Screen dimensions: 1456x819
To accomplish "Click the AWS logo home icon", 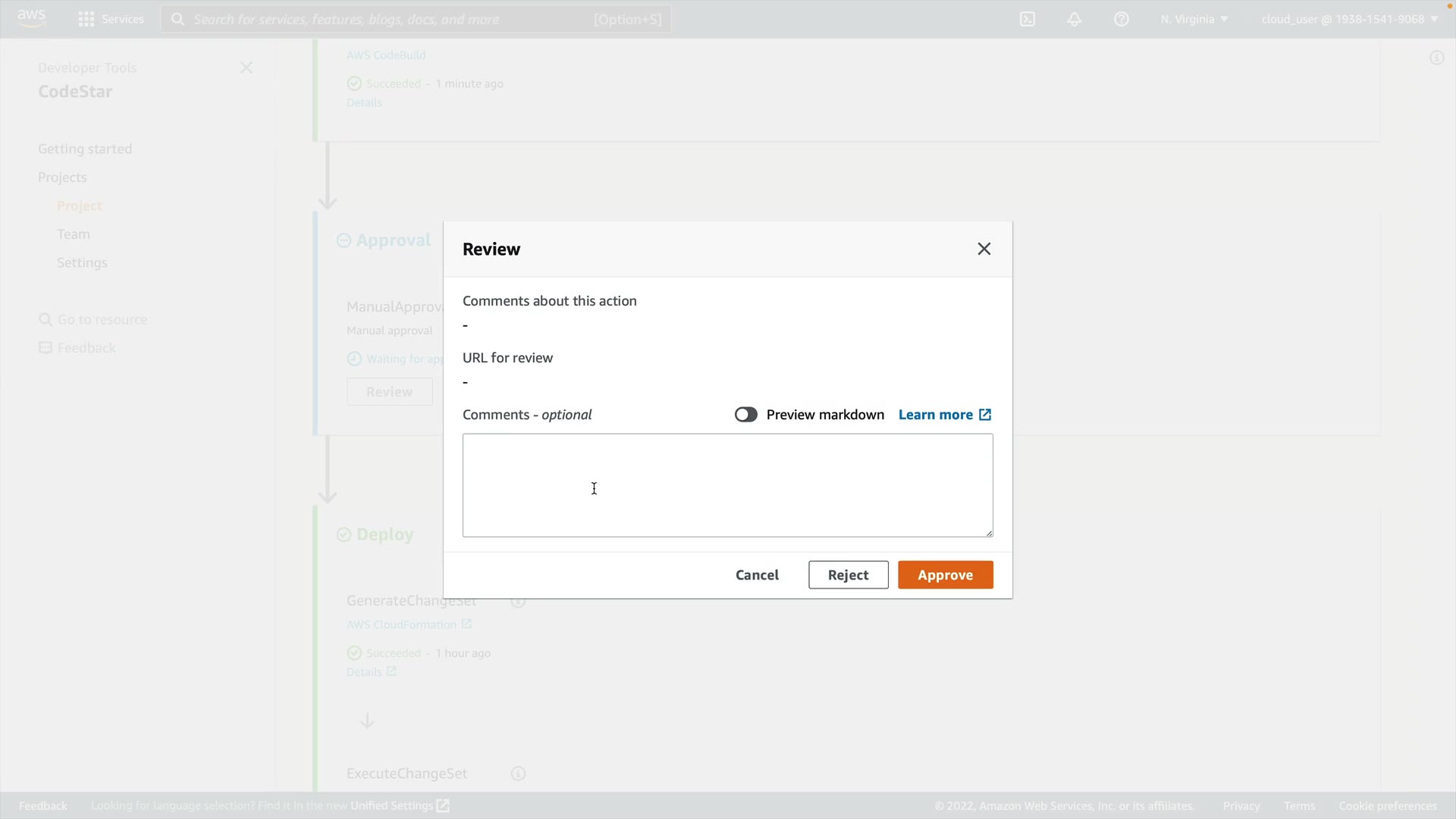I will [x=31, y=18].
